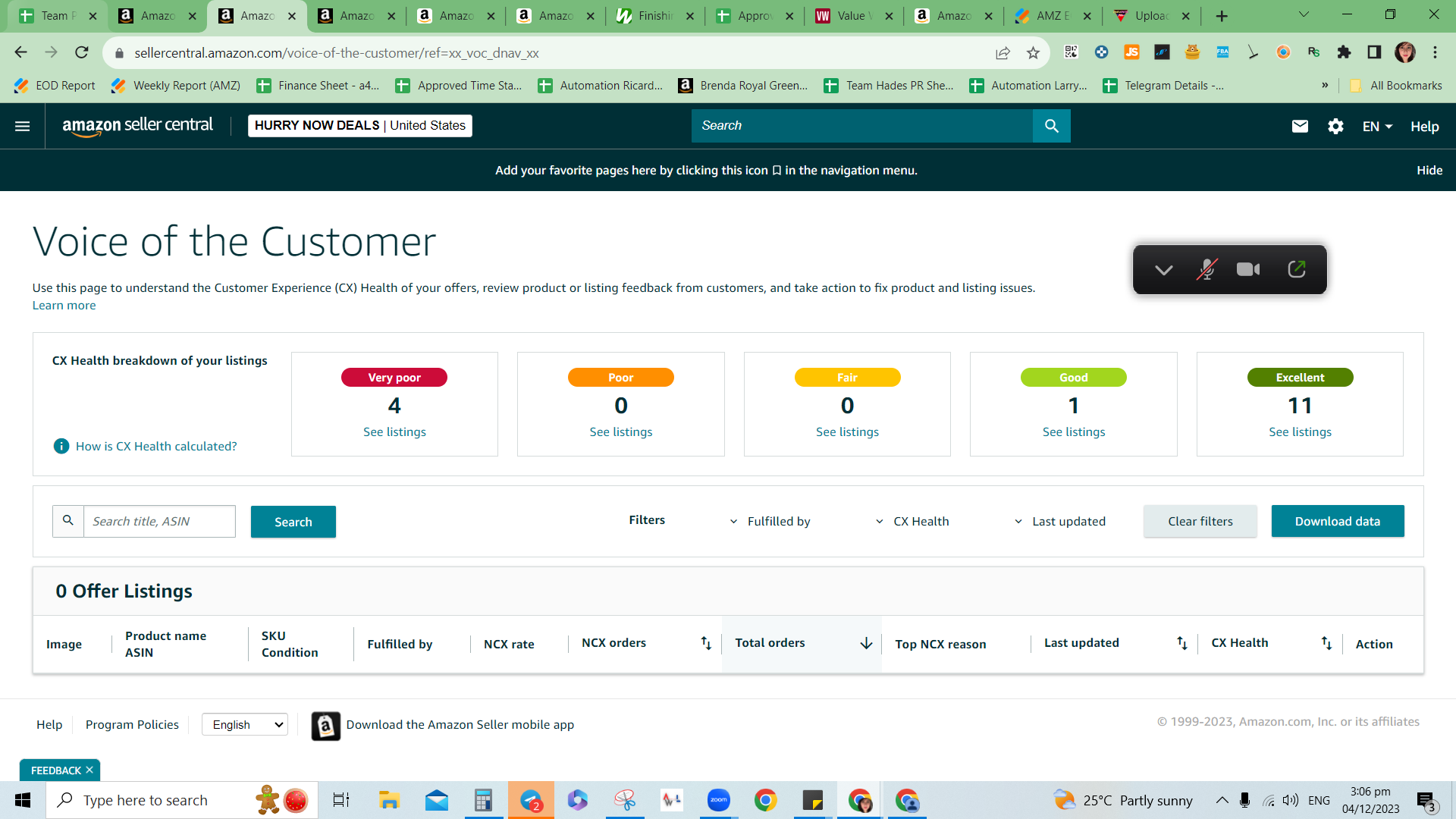Screen dimensions: 1456x819
Task: See listings under Very poor
Action: [394, 432]
